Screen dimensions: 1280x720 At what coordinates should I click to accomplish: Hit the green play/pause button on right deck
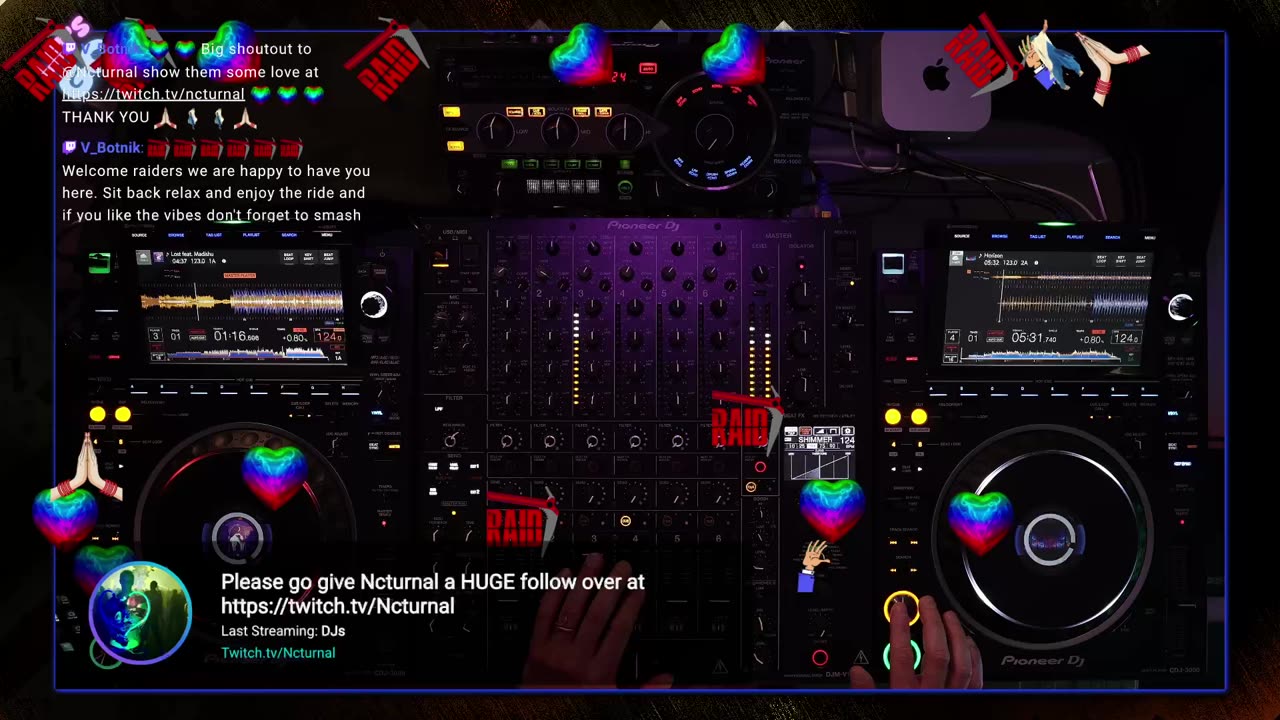pyautogui.click(x=901, y=655)
